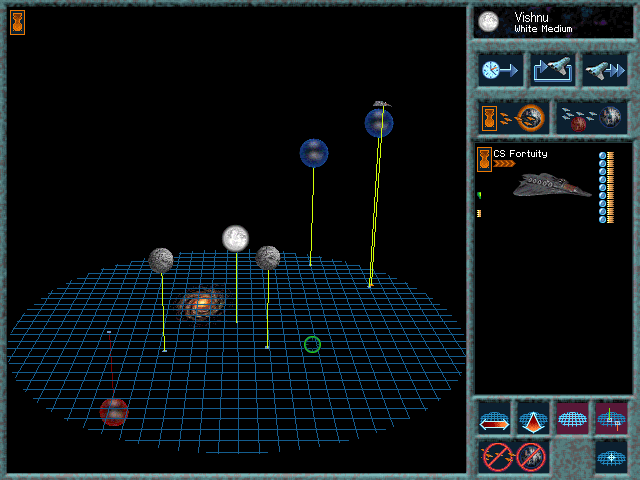Screen dimensions: 640x480
Task: Select the orange own ships and planets filter
Action: point(513,118)
